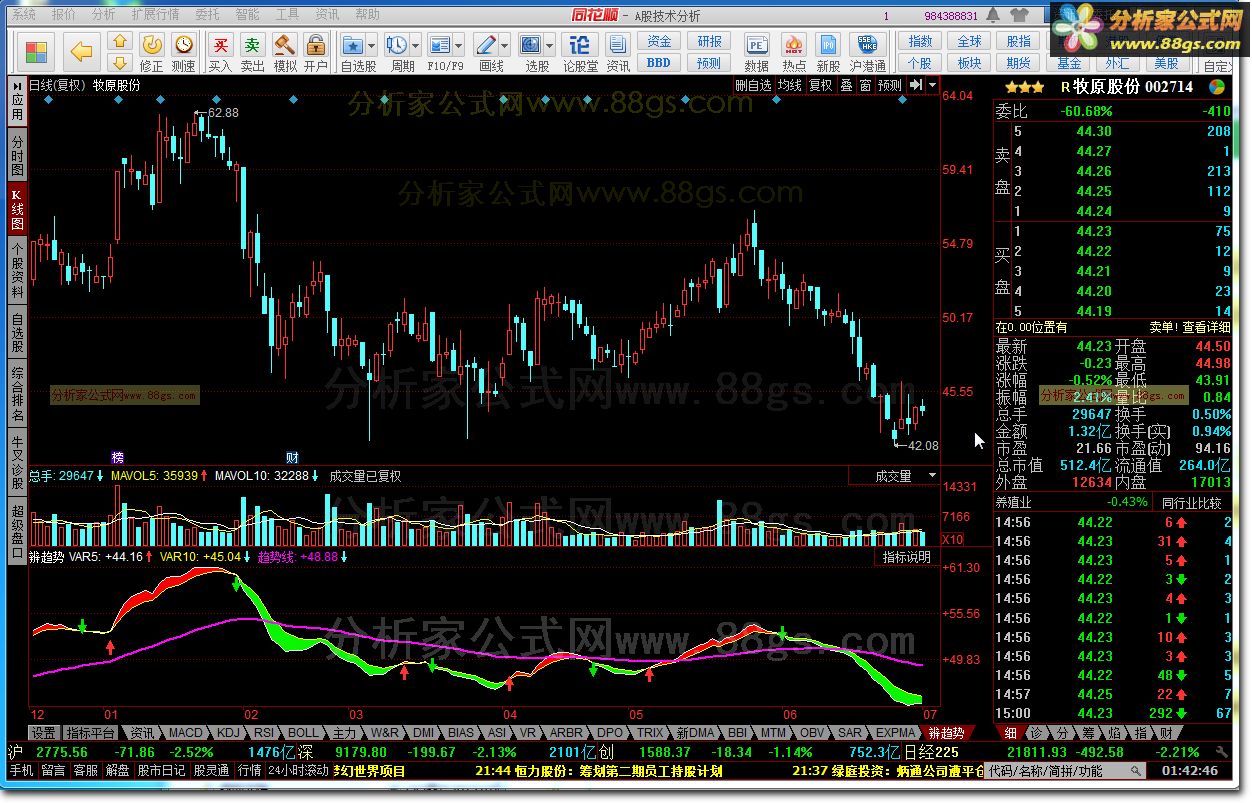Screen dimensions: 1252x803
Task: Open the chart header options dropdown arrow
Action: pos(933,86)
